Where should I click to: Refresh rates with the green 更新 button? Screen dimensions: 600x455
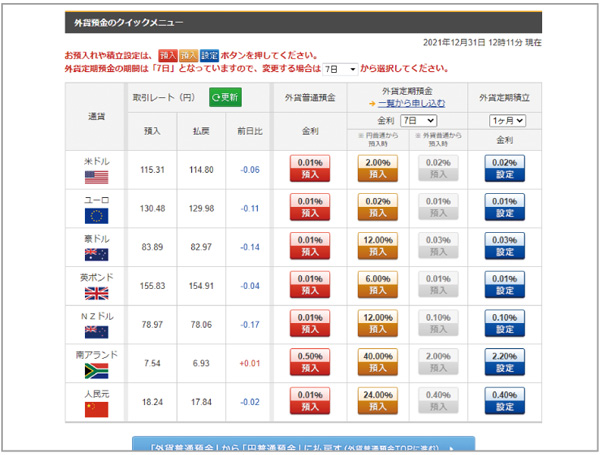coord(224,98)
